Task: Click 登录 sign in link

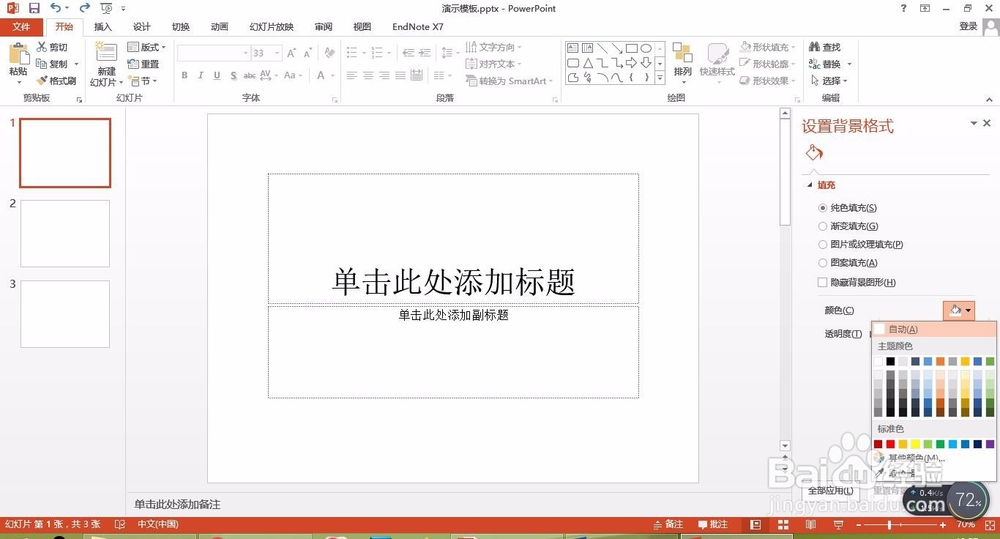Action: pos(968,26)
